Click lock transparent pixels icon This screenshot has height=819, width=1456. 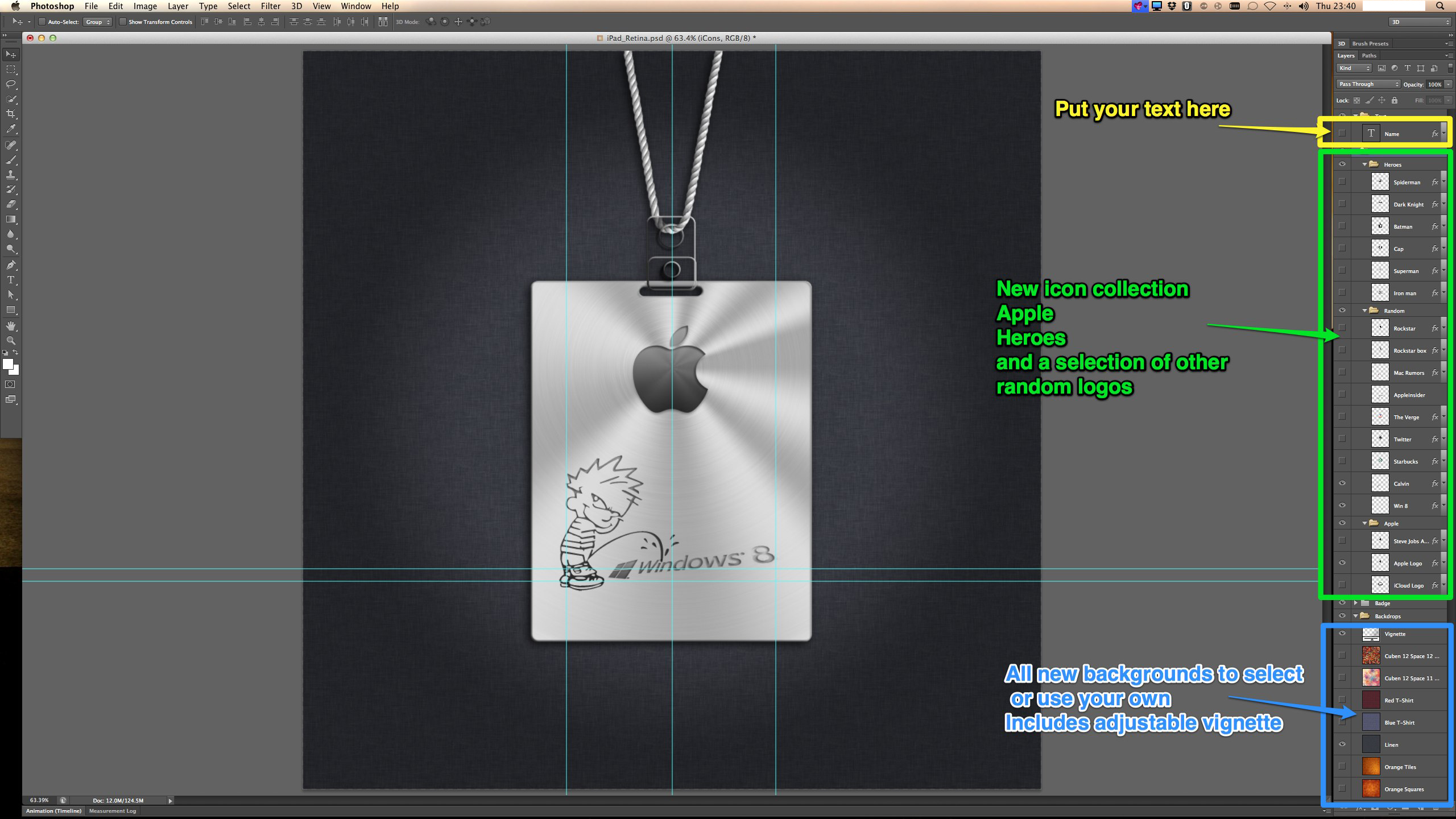coord(1356,101)
